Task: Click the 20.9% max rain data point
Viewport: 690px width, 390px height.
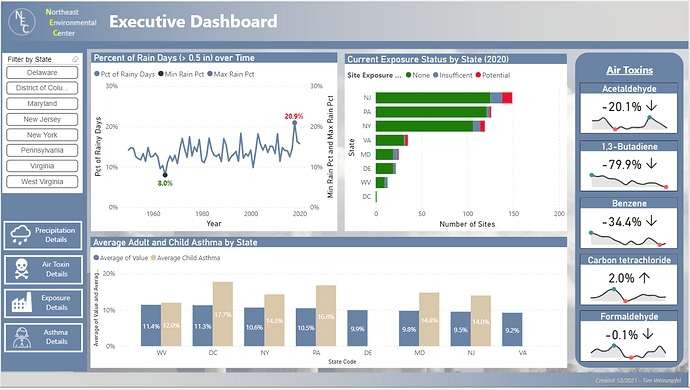Action: coord(295,123)
